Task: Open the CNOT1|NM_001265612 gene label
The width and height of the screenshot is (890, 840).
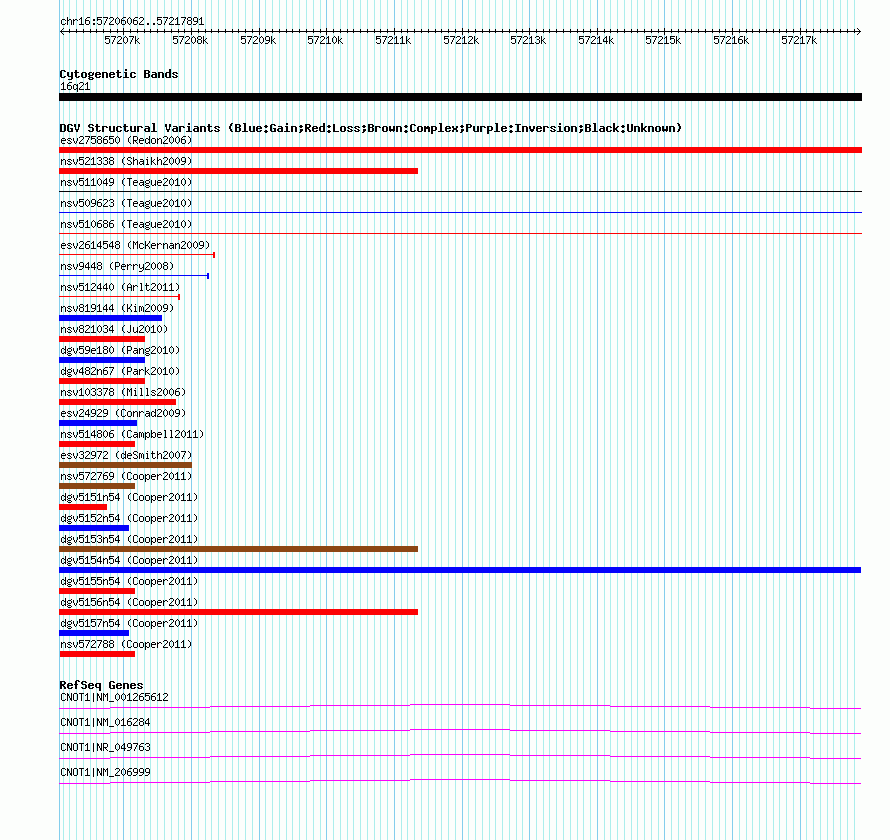Action: click(x=114, y=698)
